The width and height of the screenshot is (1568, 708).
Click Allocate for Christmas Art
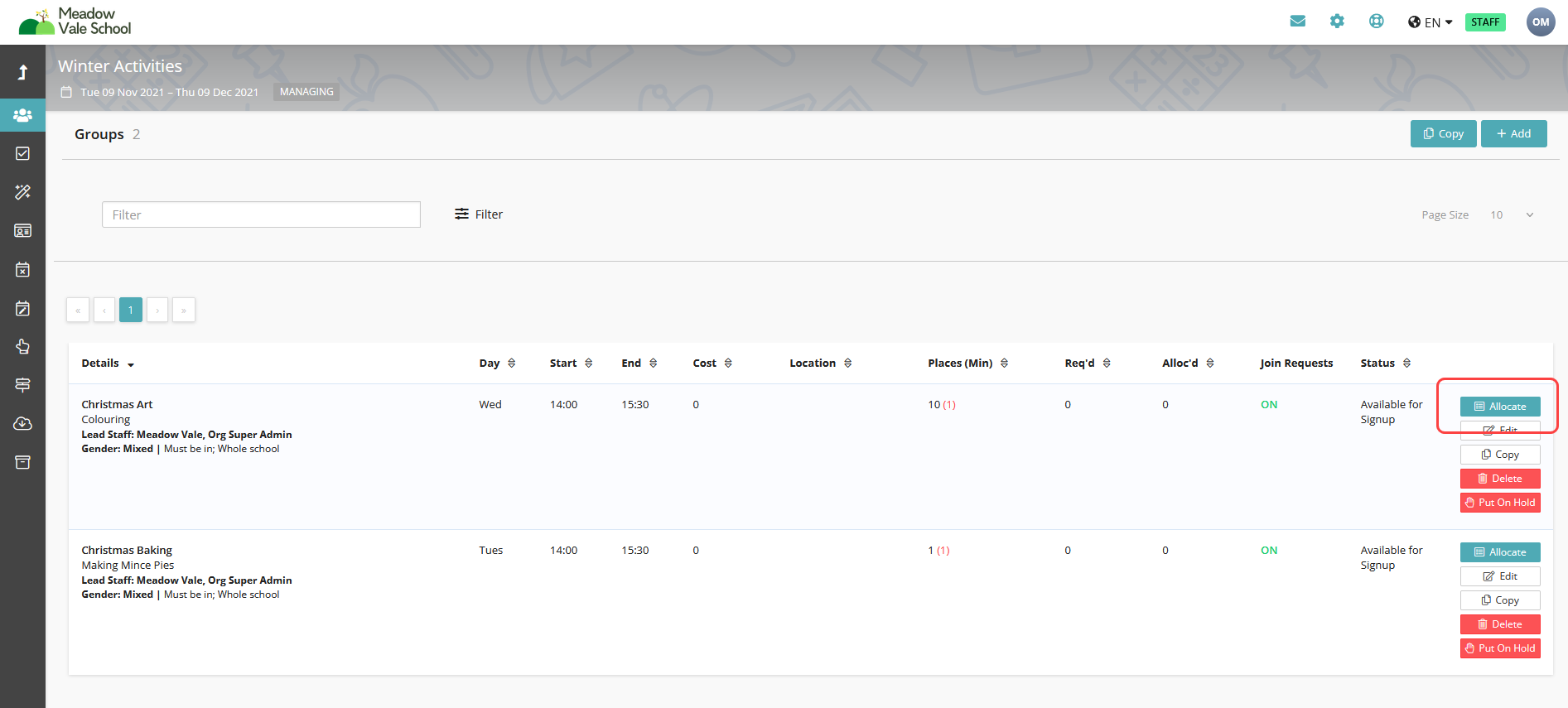pyautogui.click(x=1499, y=407)
